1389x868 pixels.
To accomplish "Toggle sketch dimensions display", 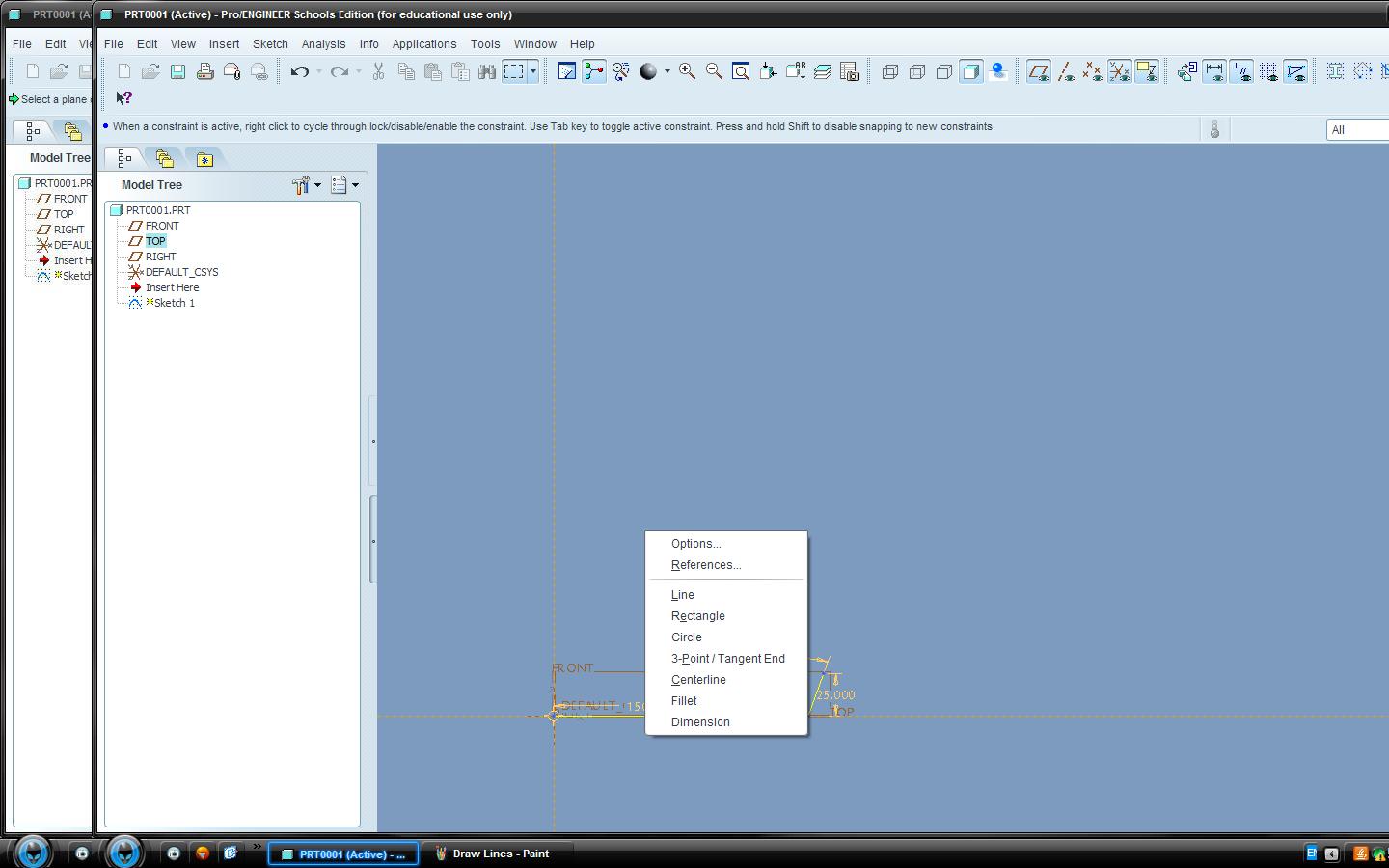I will 1214,71.
